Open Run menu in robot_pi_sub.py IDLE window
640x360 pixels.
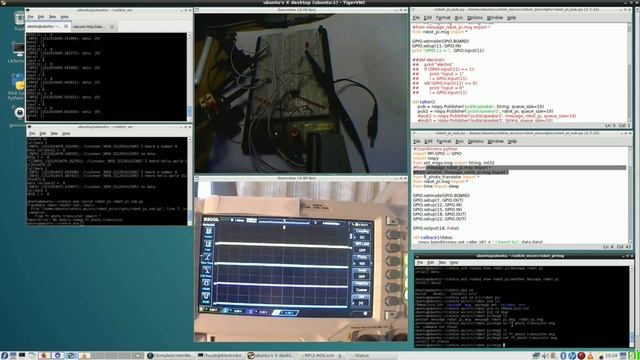click(x=459, y=141)
